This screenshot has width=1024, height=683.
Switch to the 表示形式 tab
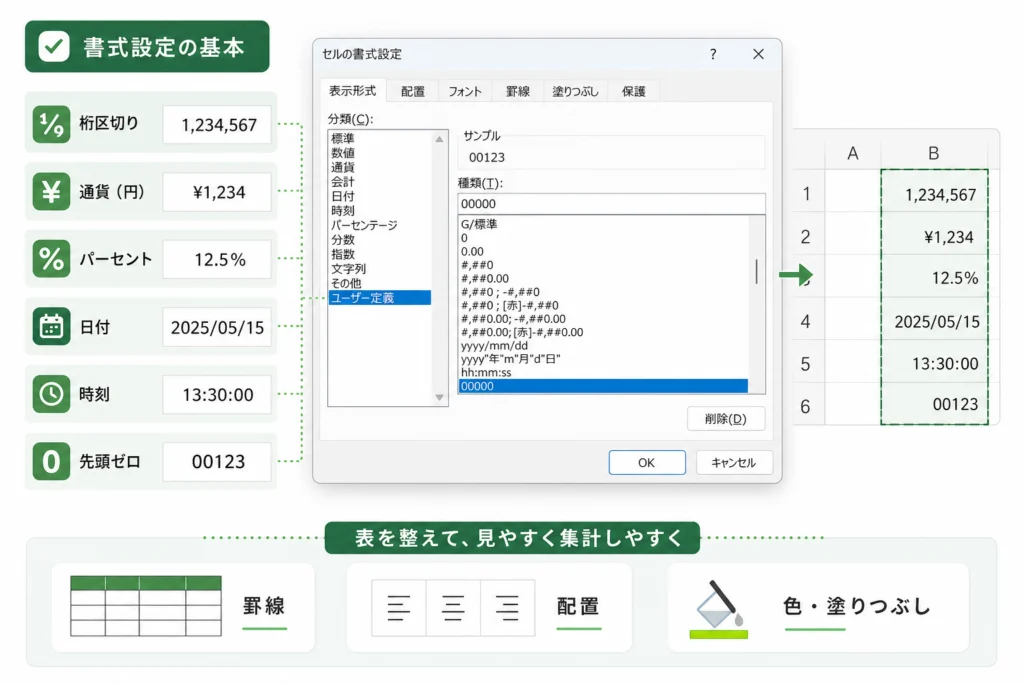353,91
